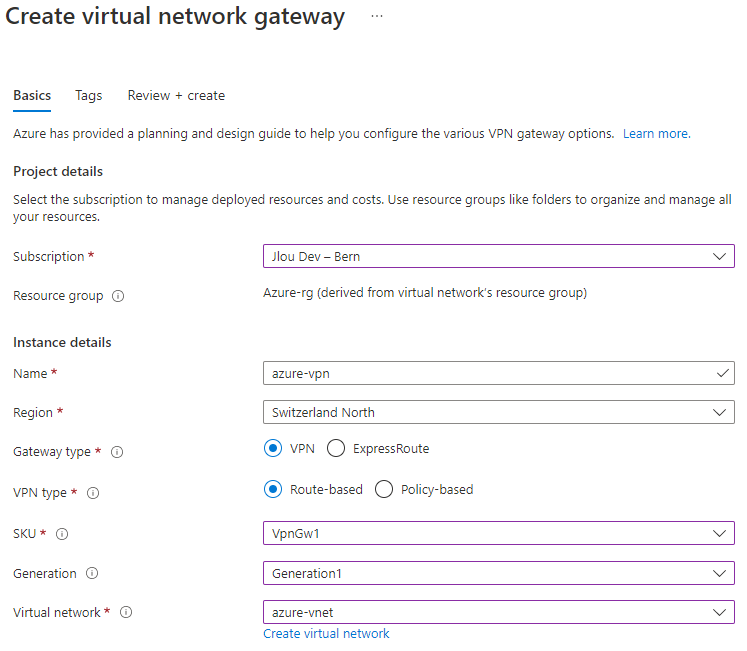Show SKU info icon
The width and height of the screenshot is (747, 651).
click(62, 534)
